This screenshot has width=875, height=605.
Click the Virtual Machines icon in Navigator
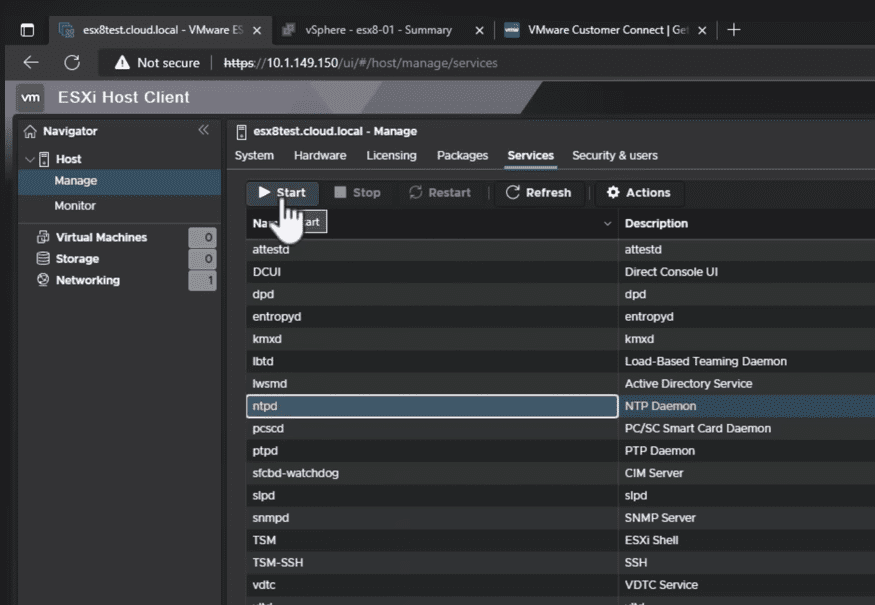tap(43, 238)
